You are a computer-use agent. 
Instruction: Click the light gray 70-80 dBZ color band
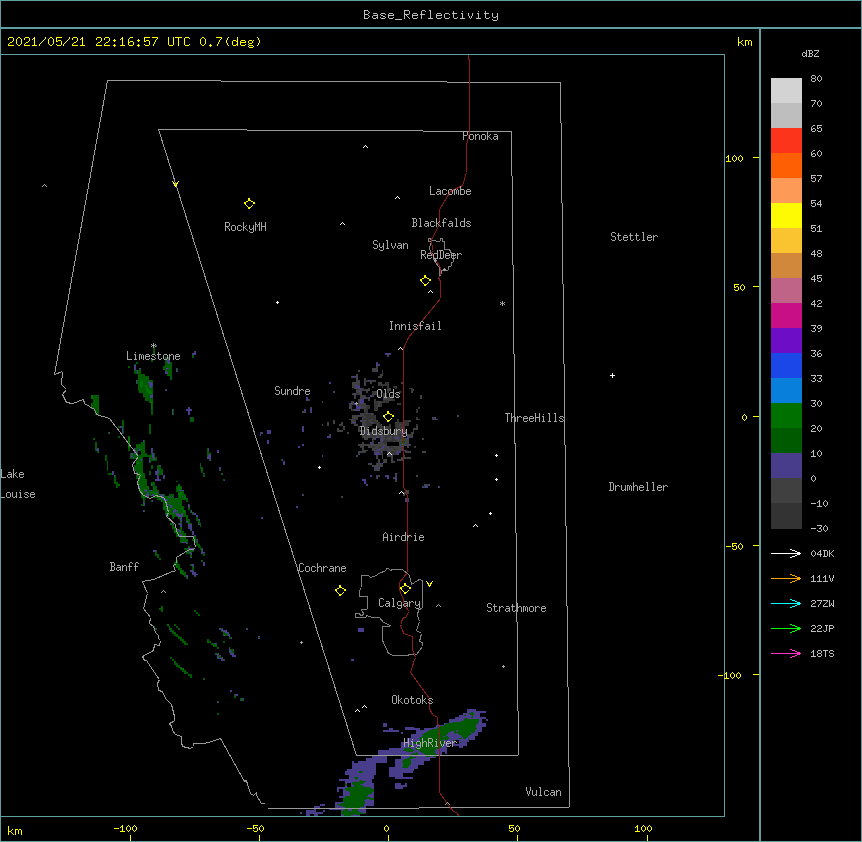[786, 91]
